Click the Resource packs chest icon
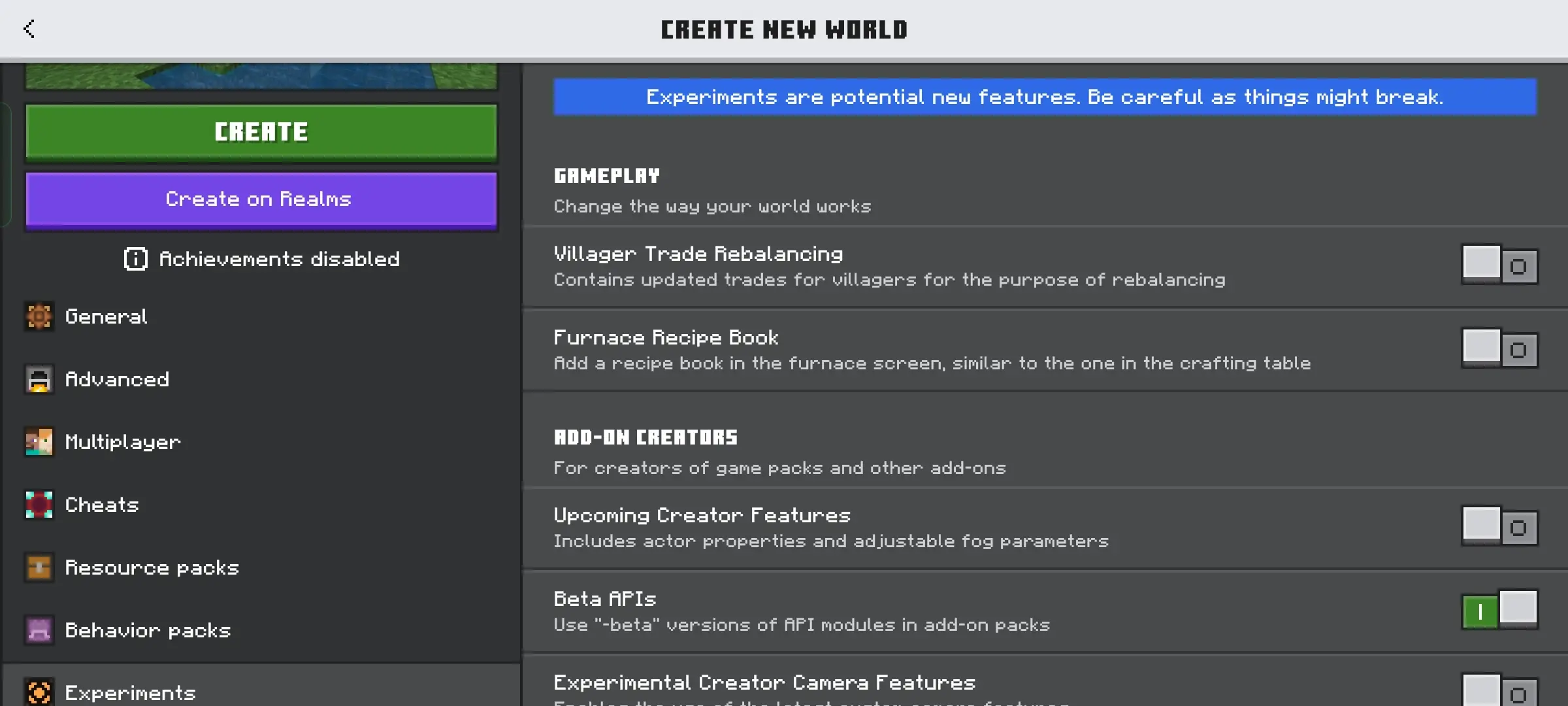 tap(39, 567)
